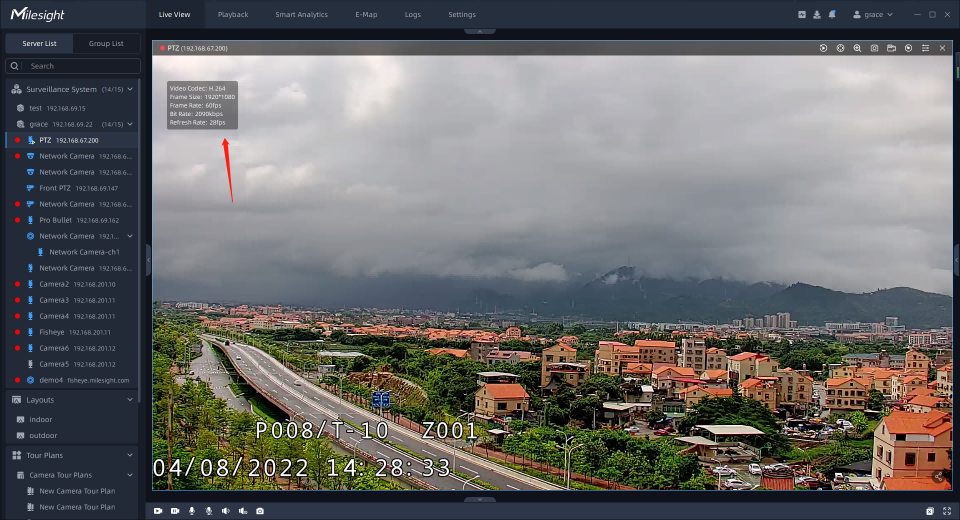The image size is (960, 520).
Task: Click the digital zoom magnifier icon
Action: click(857, 48)
